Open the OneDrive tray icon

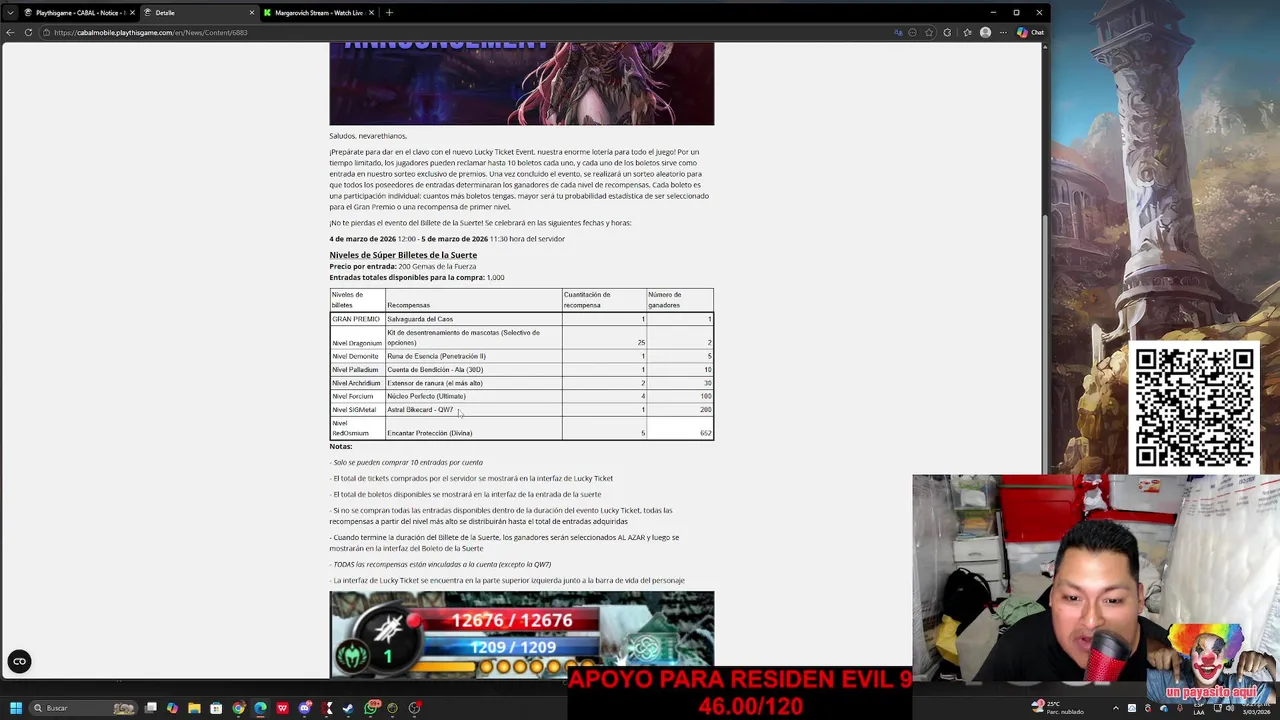click(x=1164, y=709)
